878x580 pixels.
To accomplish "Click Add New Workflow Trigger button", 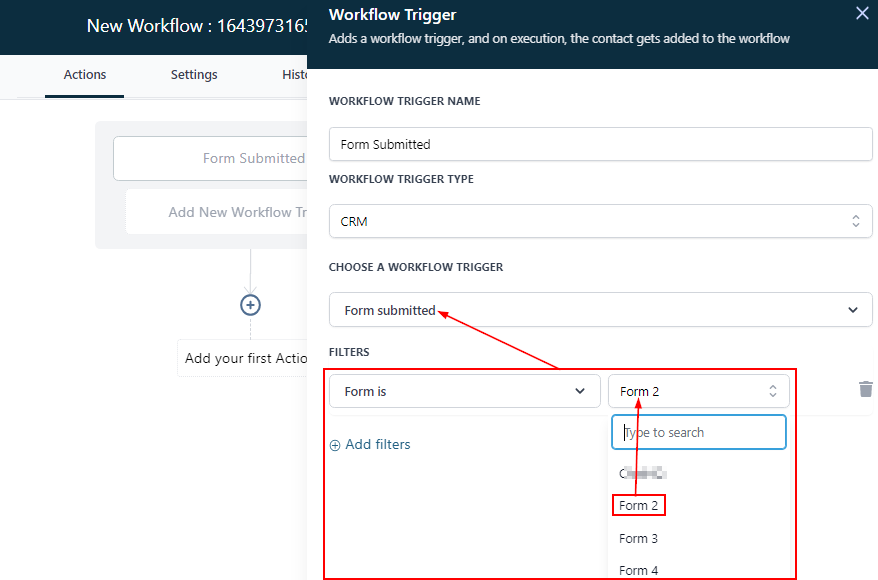I will (x=217, y=212).
